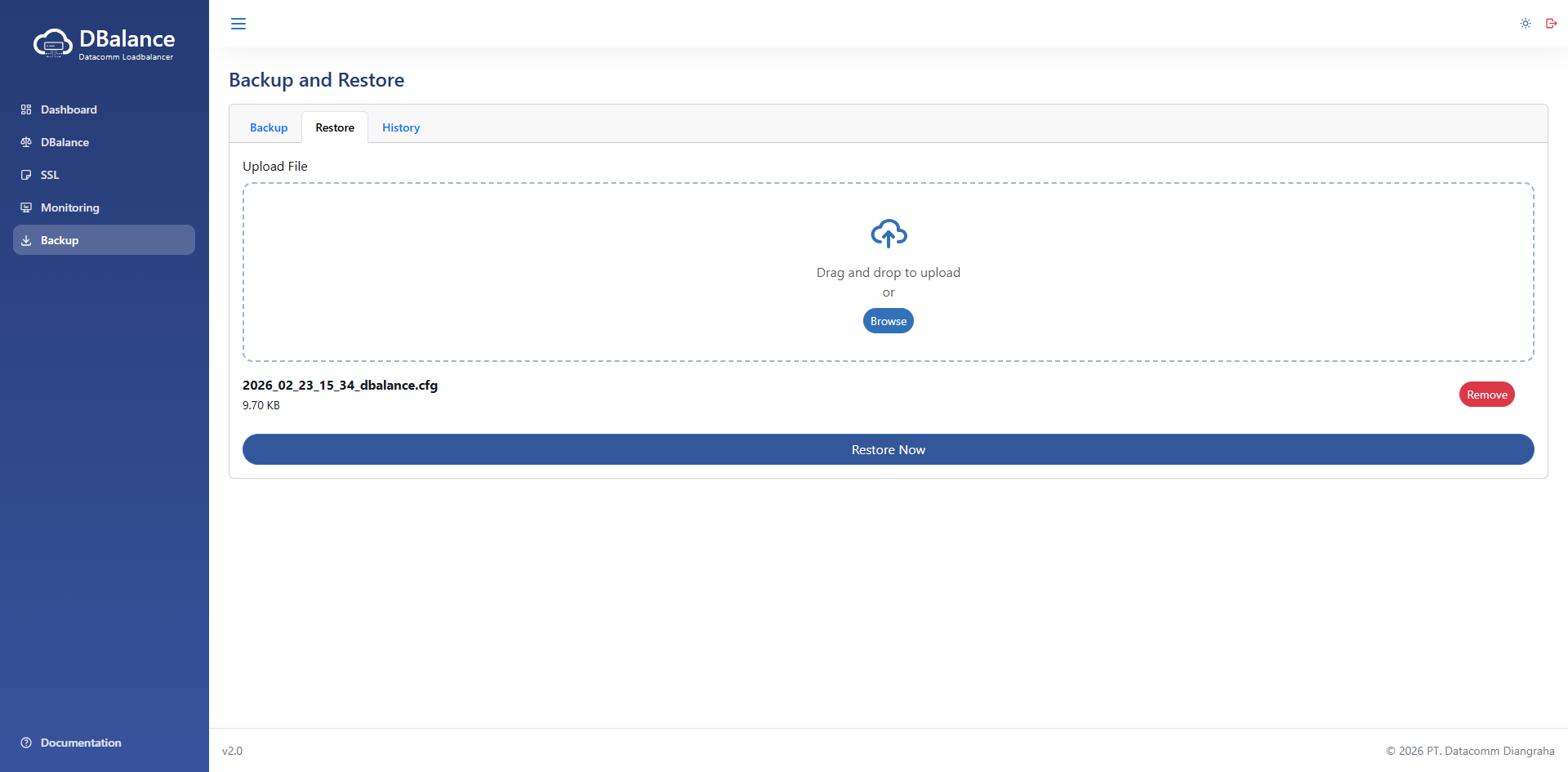Click the cloud upload icon
Screen dimensions: 1568x772
889,234
